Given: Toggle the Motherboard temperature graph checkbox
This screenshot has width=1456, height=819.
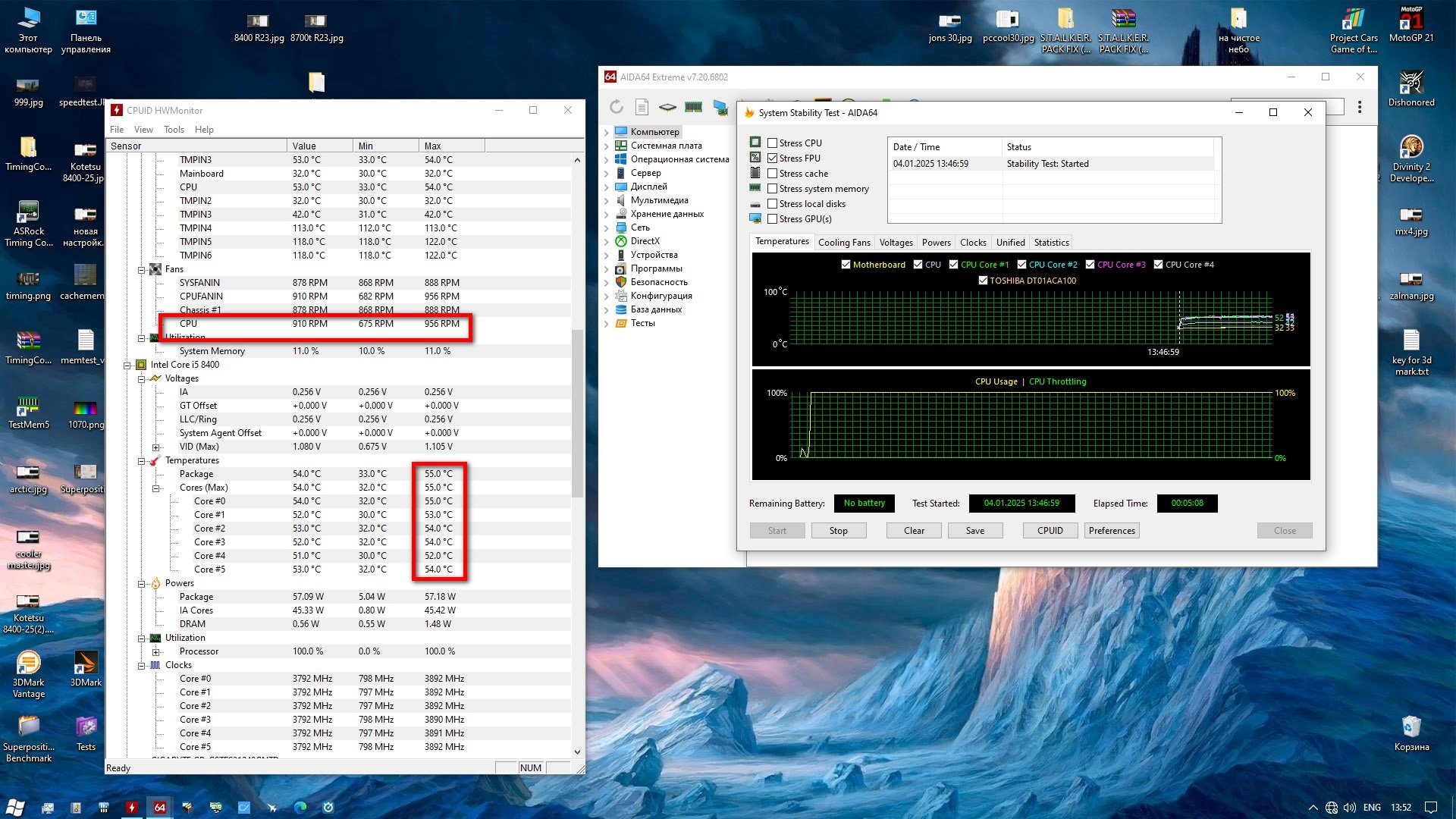Looking at the screenshot, I should pos(846,265).
